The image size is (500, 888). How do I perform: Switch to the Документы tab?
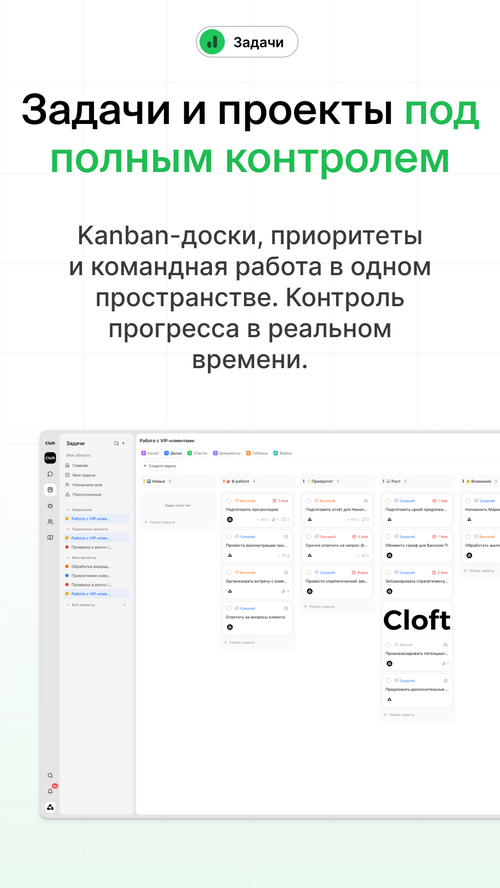[227, 454]
